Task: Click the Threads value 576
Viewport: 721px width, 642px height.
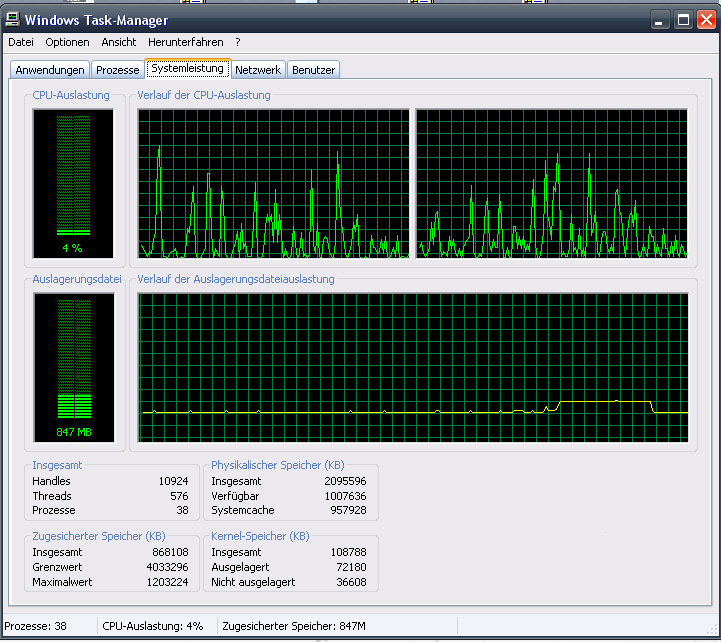Action: click(179, 496)
